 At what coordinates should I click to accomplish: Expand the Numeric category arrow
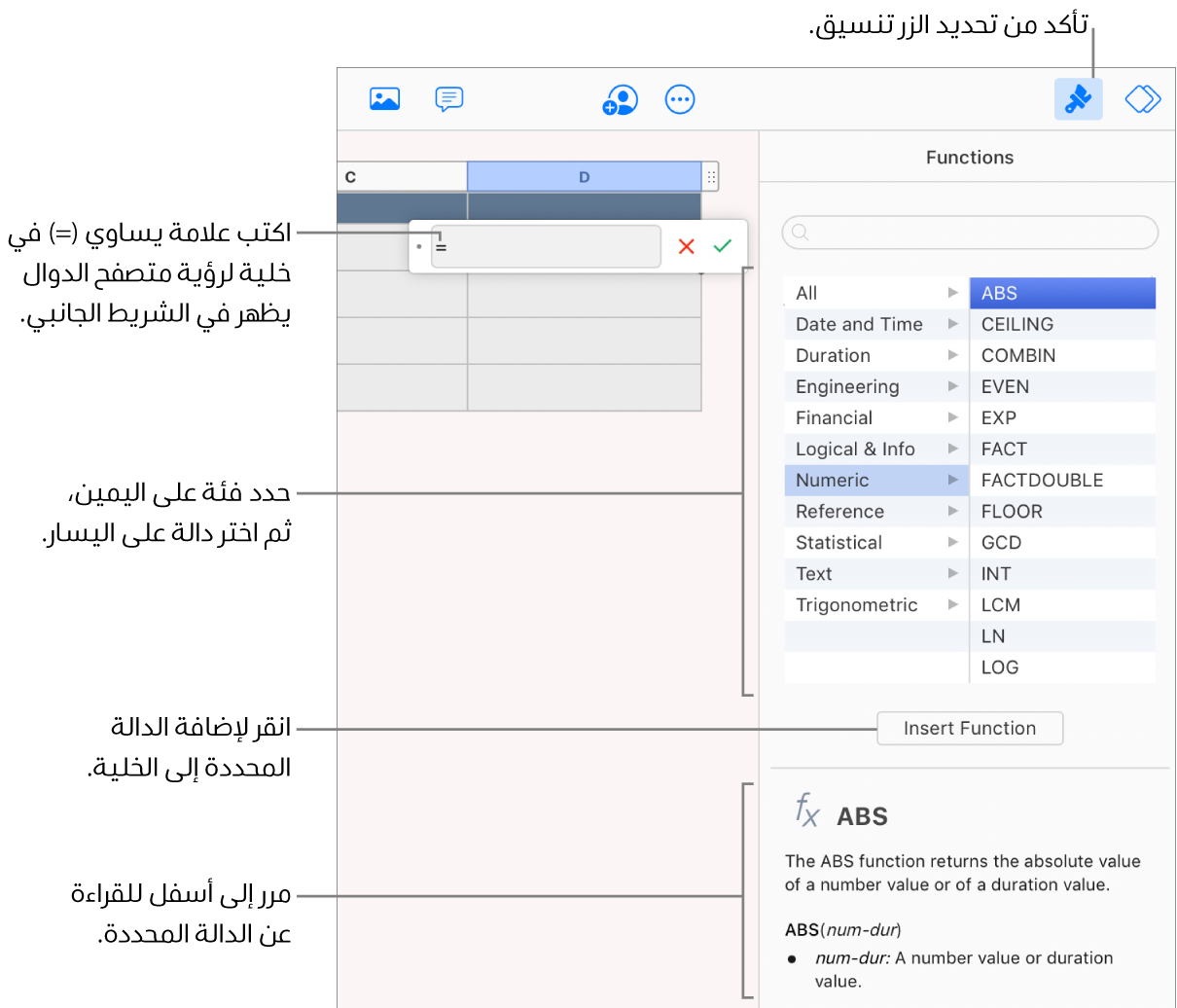tap(953, 480)
